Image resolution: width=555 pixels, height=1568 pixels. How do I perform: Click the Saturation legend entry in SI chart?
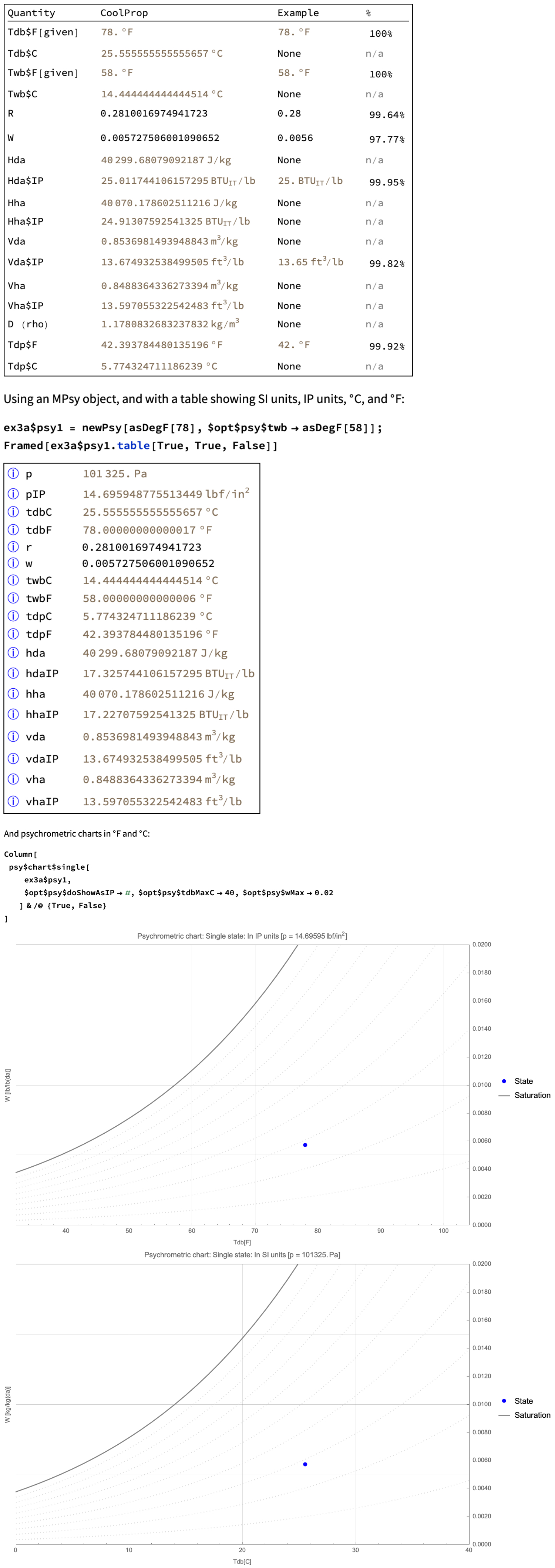[531, 1415]
